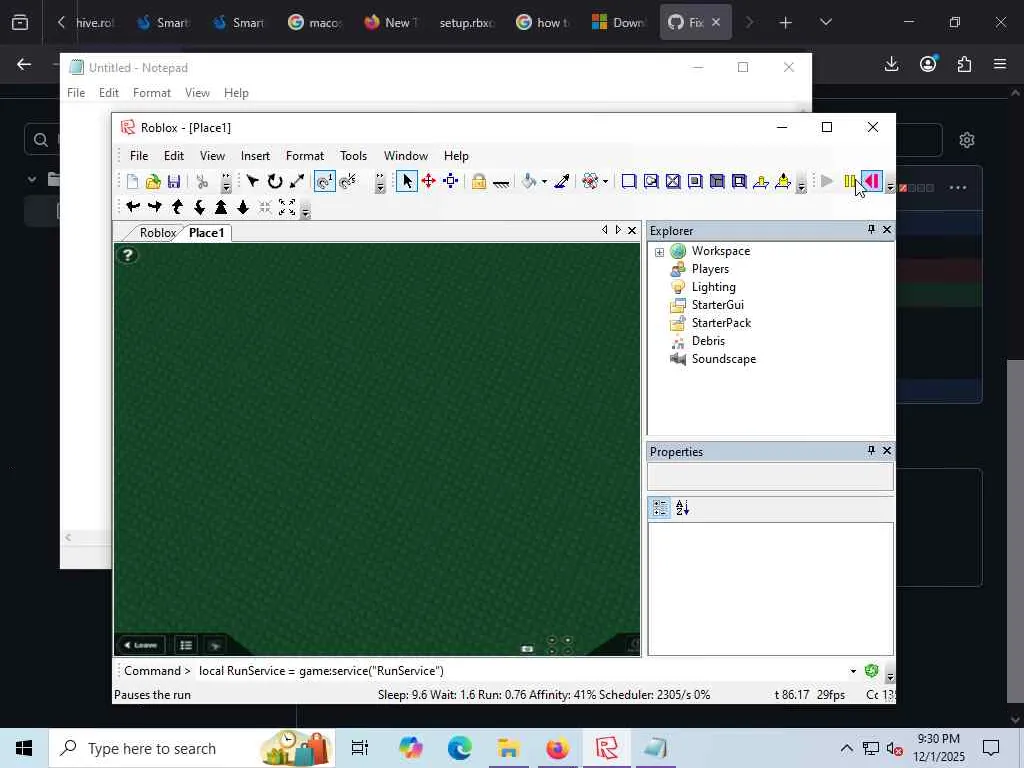Open the Roblox File menu
Viewport: 1024px width, 768px height.
pos(139,155)
